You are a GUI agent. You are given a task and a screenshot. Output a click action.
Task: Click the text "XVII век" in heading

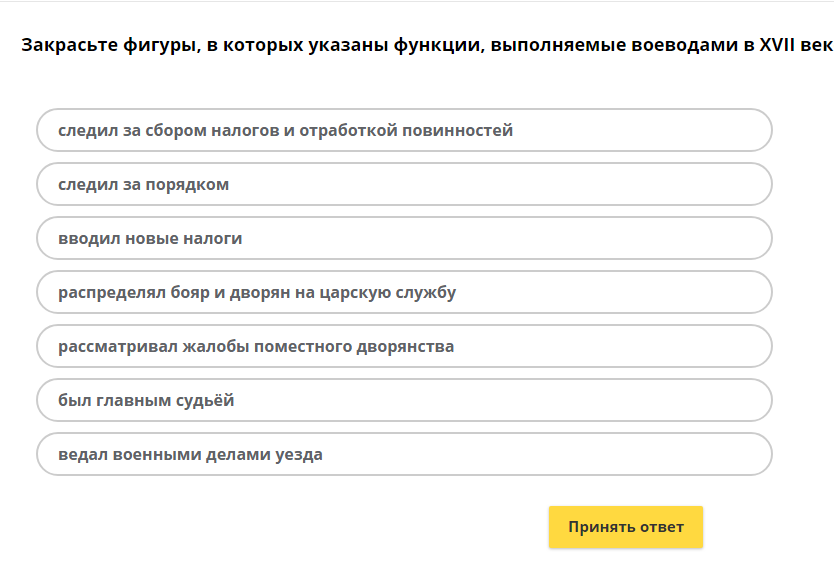click(x=795, y=46)
